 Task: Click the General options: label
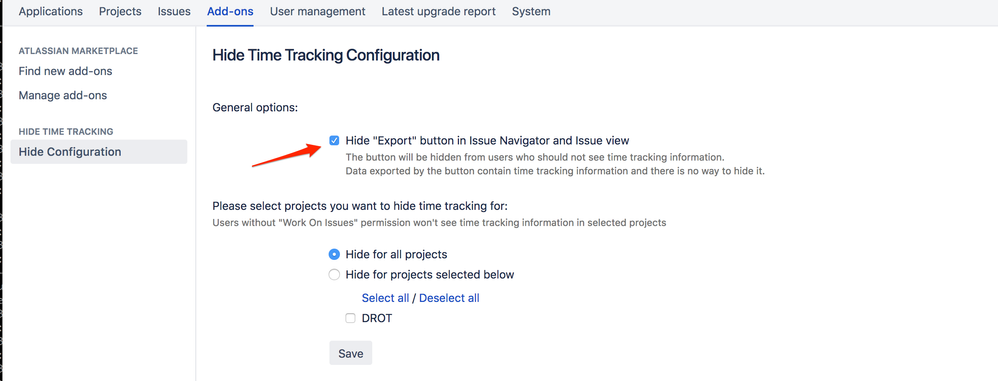(255, 107)
